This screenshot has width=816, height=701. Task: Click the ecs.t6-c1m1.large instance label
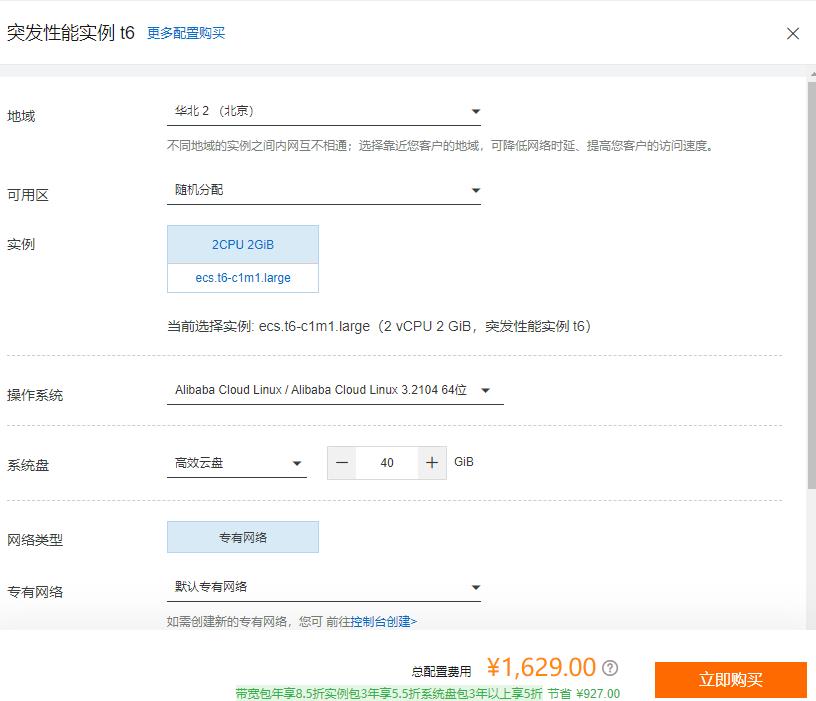(243, 278)
